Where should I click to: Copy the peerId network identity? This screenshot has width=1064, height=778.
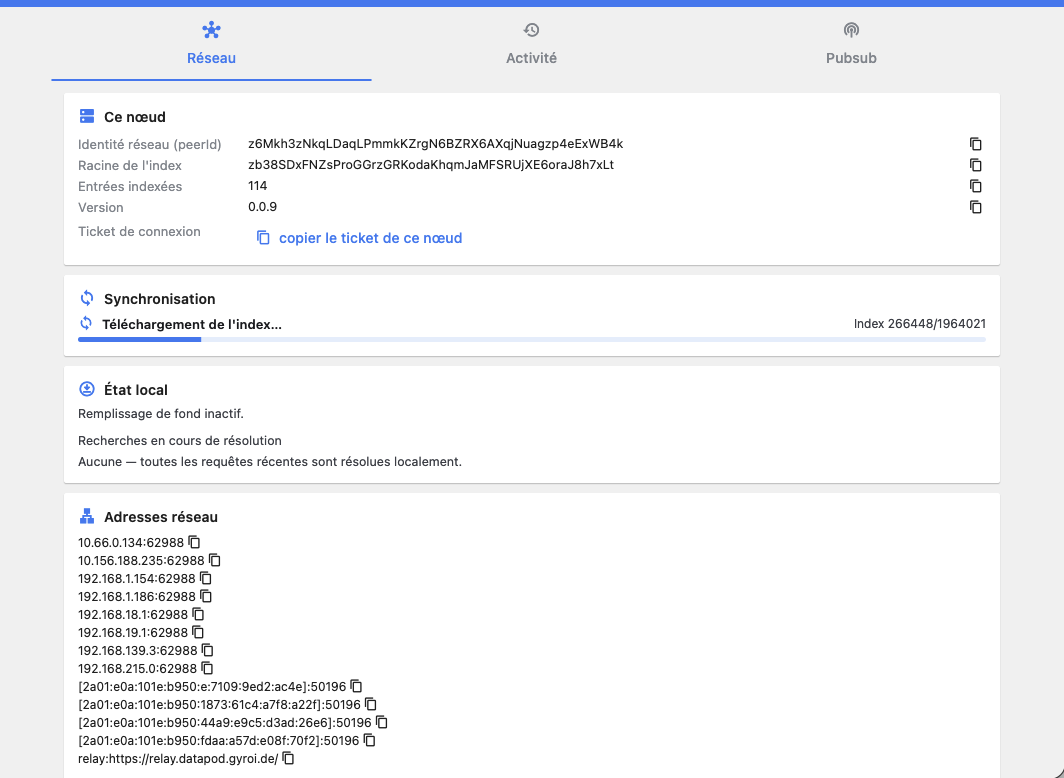[x=975, y=144]
